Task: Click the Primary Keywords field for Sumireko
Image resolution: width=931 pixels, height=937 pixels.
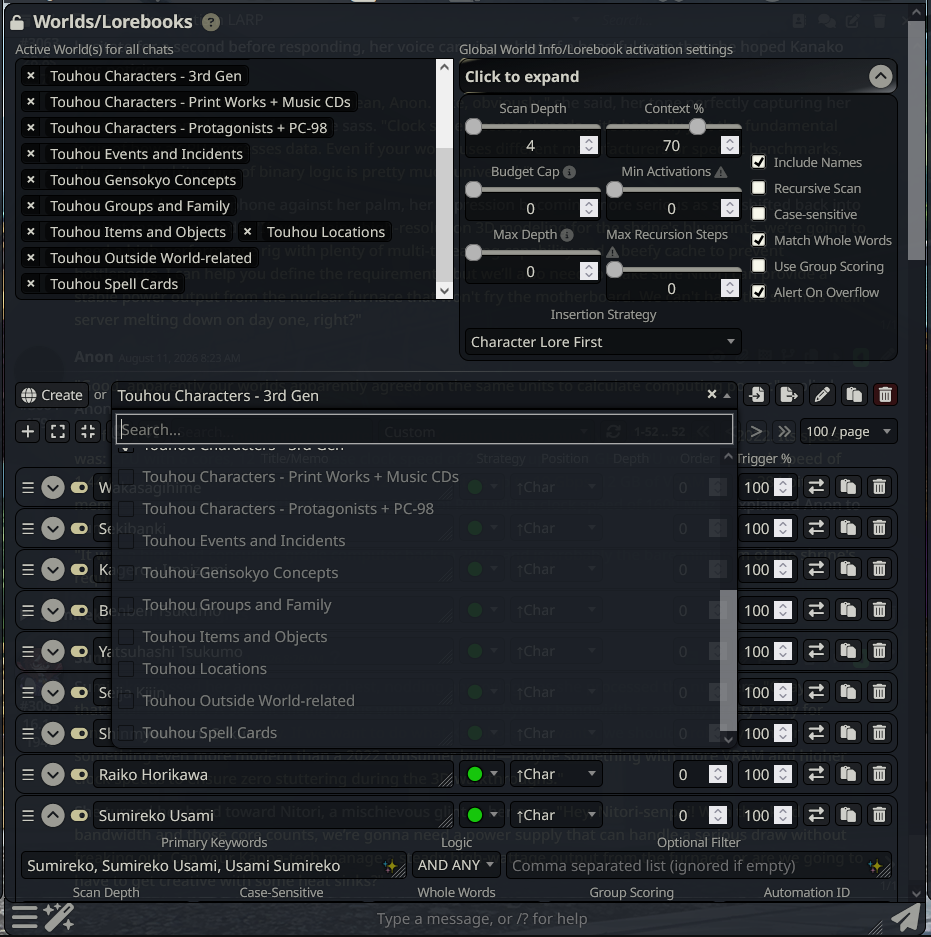Action: click(213, 865)
